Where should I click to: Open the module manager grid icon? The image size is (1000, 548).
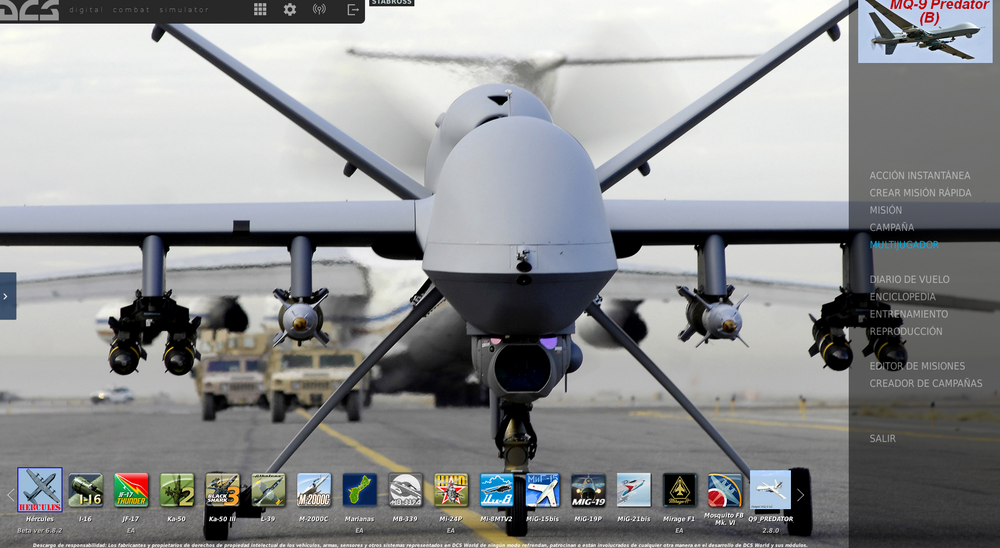coord(260,9)
